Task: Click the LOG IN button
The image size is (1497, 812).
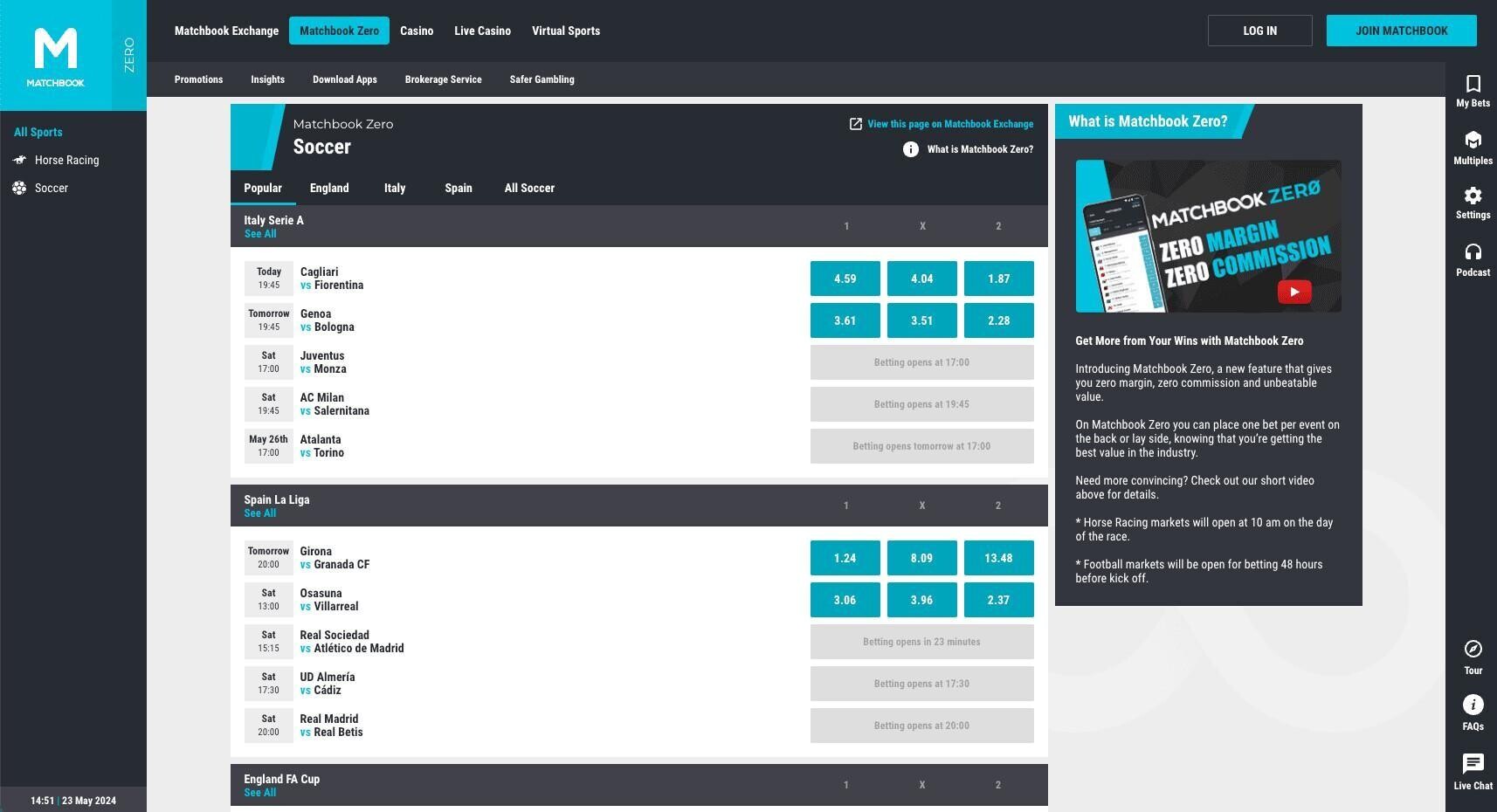Action: click(1260, 31)
